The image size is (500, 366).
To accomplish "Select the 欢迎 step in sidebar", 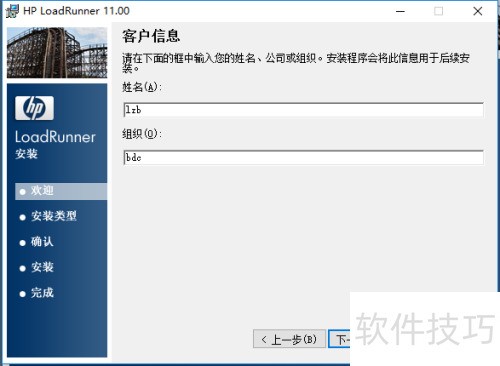I will 61,191.
